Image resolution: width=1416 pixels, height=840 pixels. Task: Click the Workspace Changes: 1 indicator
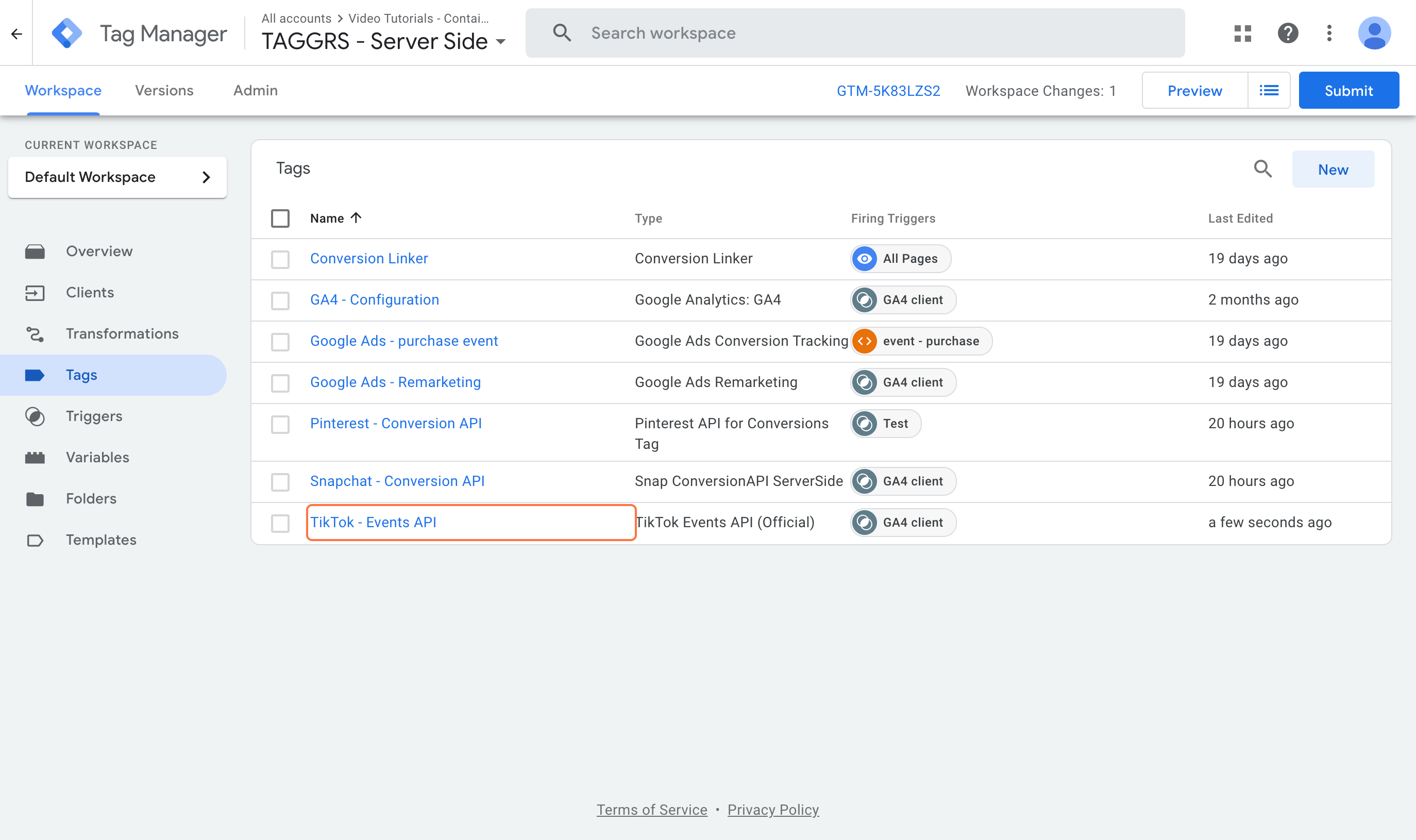point(1040,91)
